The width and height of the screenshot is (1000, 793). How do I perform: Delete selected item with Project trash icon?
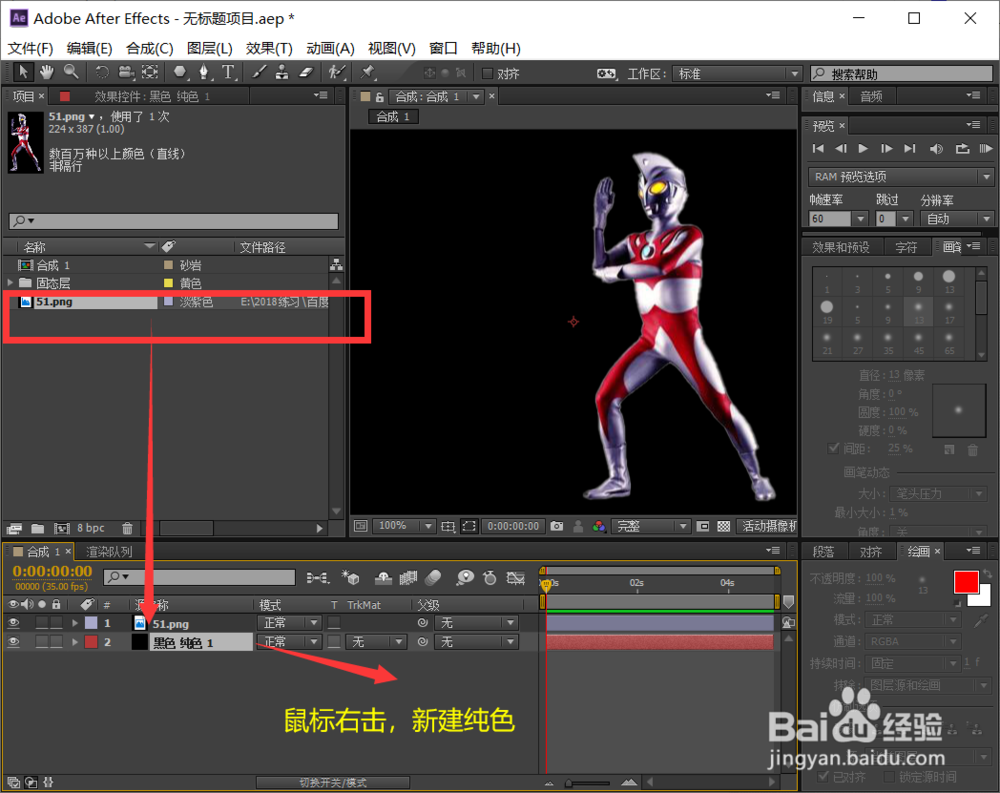point(128,528)
